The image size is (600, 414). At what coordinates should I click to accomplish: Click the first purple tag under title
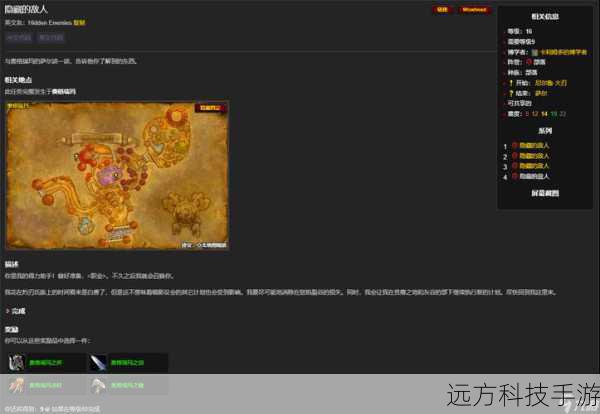(x=19, y=37)
